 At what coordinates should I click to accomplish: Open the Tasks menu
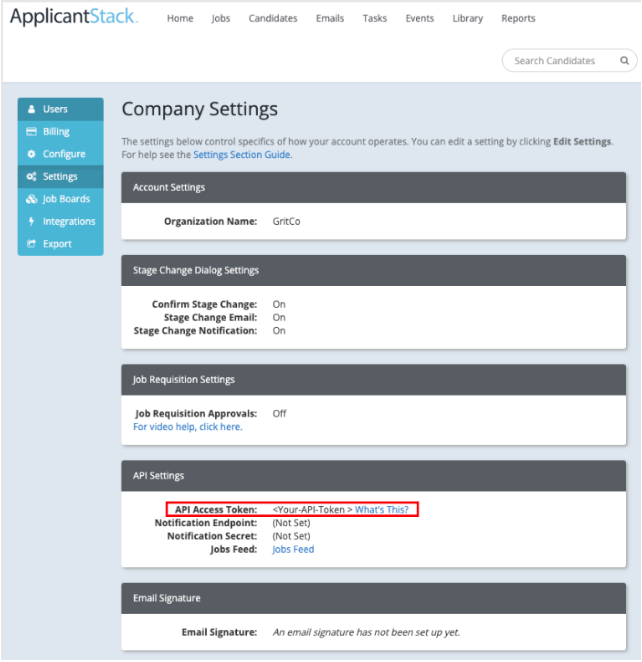[x=374, y=19]
